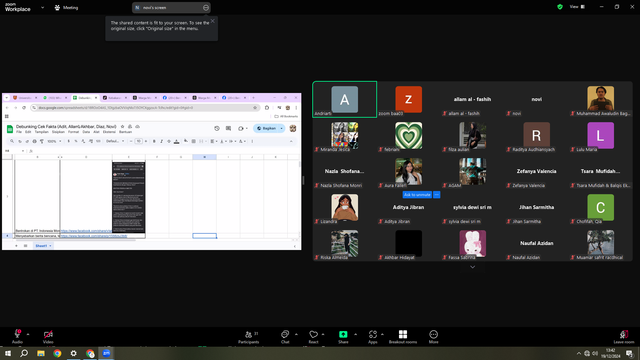Open the Bagikan dropdown arrow
Screen dimensions: 640x360
click(282, 128)
